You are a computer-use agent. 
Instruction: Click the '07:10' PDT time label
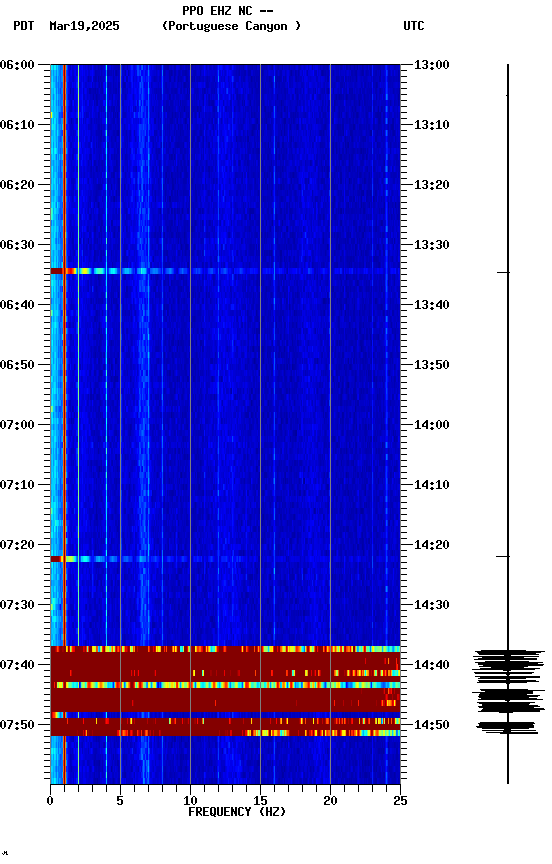pyautogui.click(x=17, y=485)
